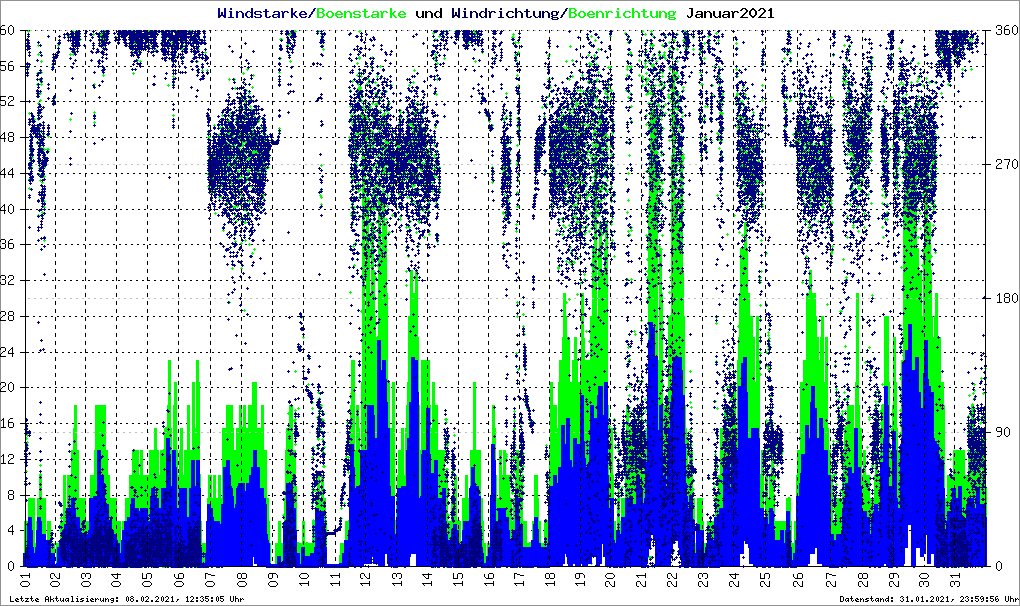Screen dimensions: 1020x606
Task: Click the left axis value 24
Action: tap(7, 352)
